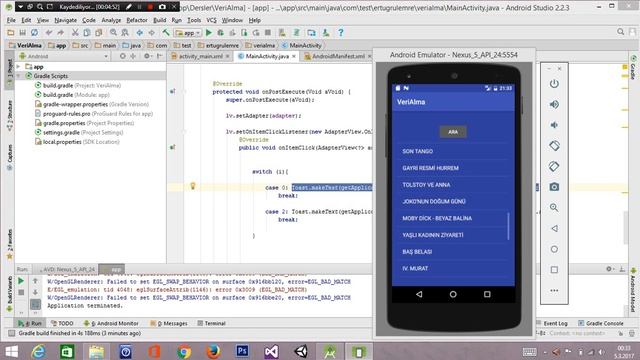Tap TOLSTOY VE ANNA list item
The width and height of the screenshot is (640, 360).
pos(453,185)
